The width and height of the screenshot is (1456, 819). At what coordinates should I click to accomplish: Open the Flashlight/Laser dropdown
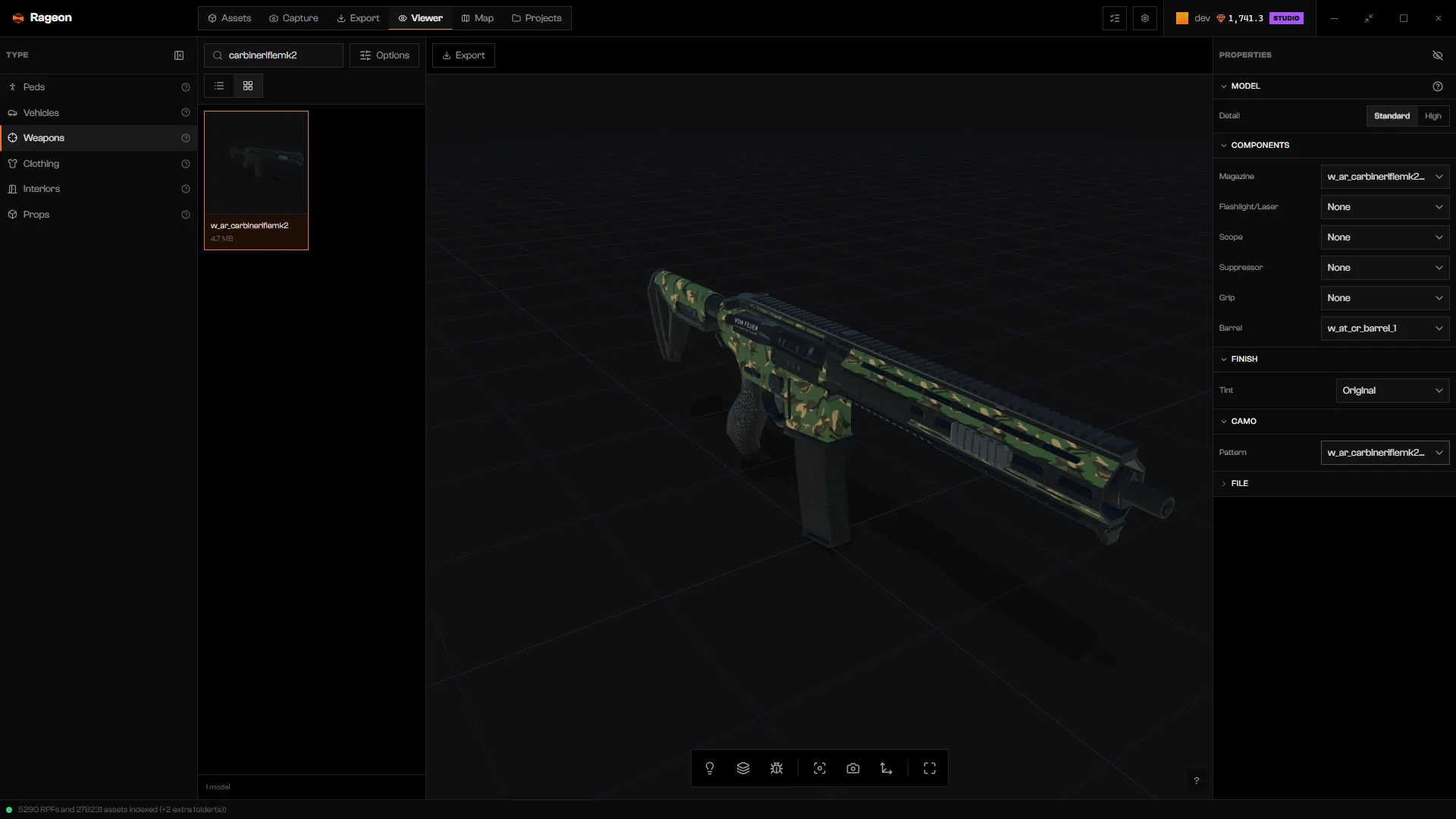pyautogui.click(x=1385, y=207)
